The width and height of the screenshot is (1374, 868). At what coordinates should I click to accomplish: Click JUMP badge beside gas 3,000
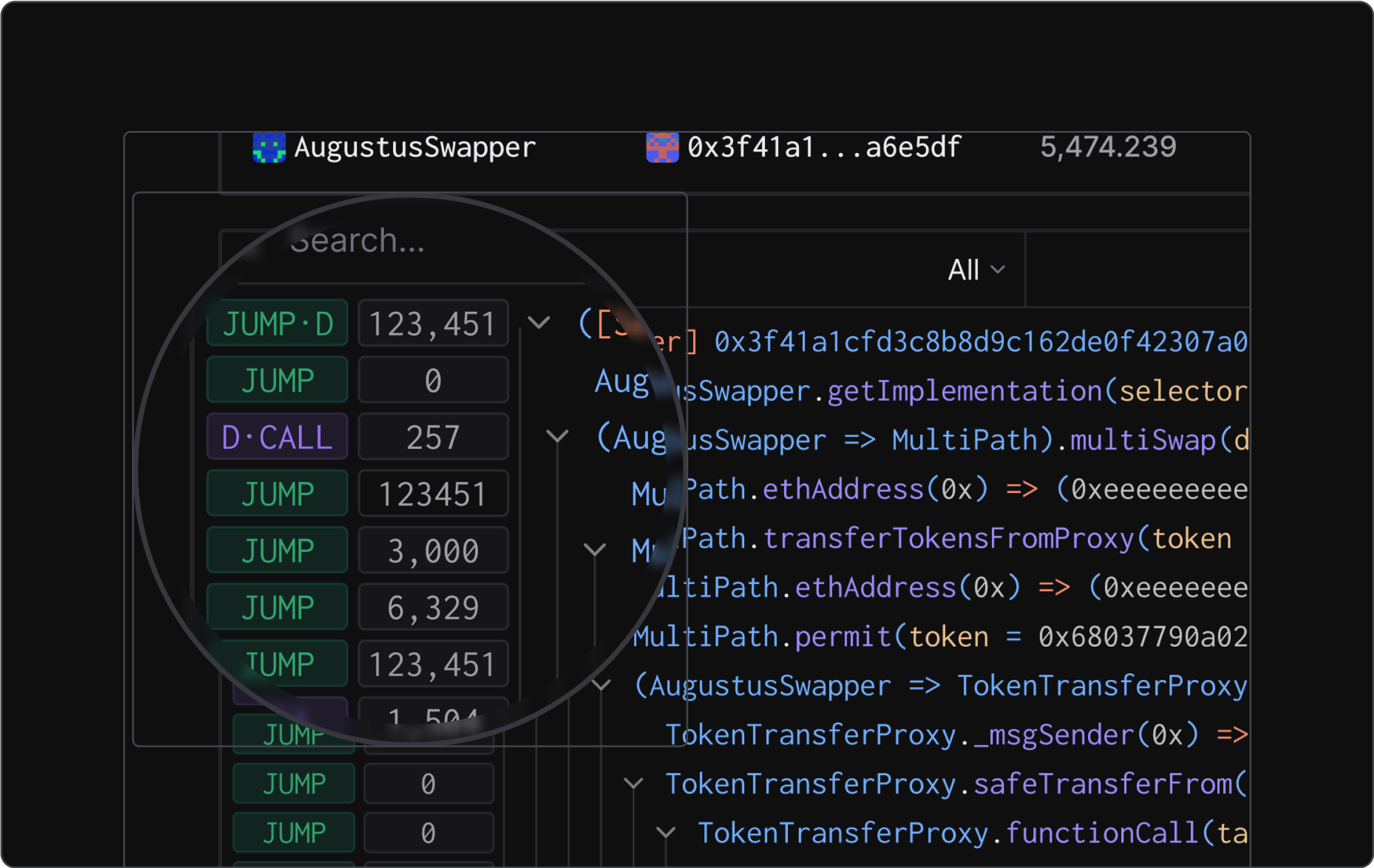[x=277, y=550]
